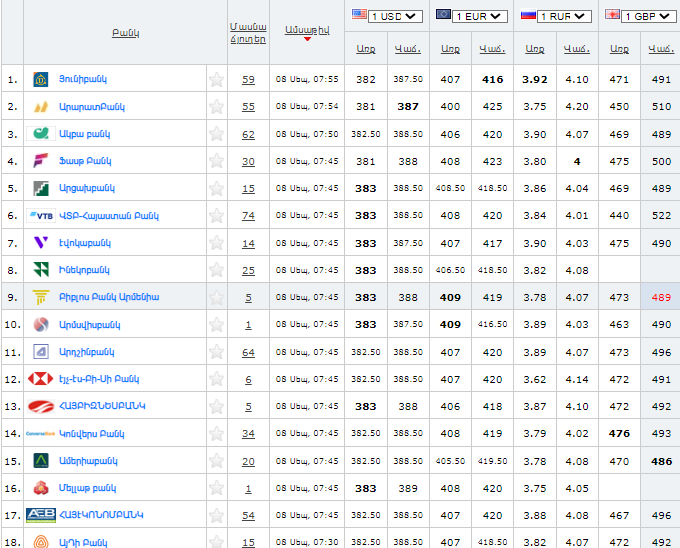Image resolution: width=680 pixels, height=548 pixels.
Task: Click the bold 486 GBP sell rate of Ամերիաբանկ
Action: (661, 461)
